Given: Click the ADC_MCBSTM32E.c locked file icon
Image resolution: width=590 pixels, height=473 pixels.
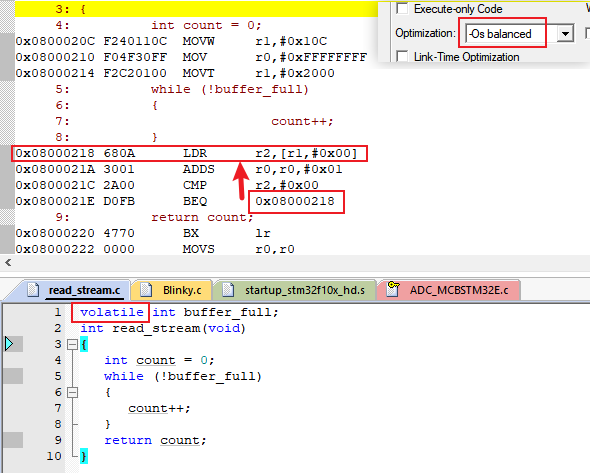Looking at the screenshot, I should point(393,289).
